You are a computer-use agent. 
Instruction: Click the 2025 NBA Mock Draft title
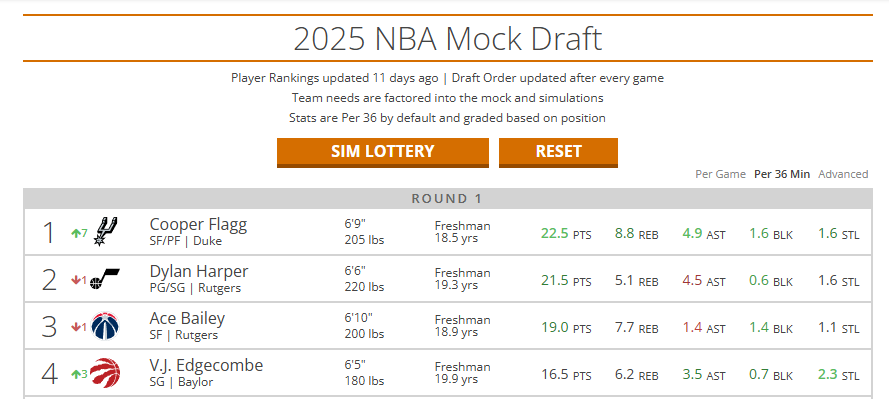447,39
